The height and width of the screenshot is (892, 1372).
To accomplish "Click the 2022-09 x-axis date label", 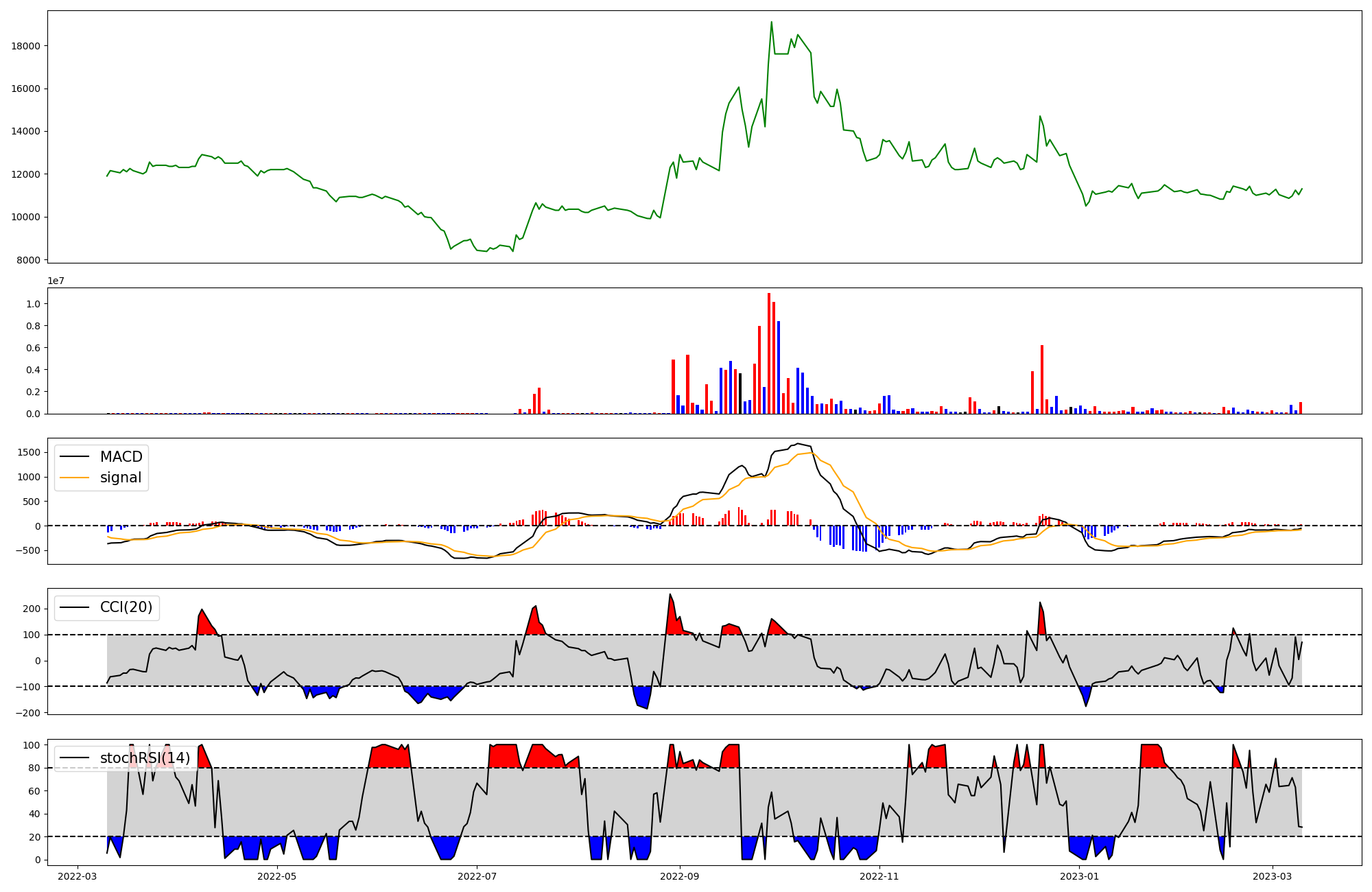I will tap(680, 876).
